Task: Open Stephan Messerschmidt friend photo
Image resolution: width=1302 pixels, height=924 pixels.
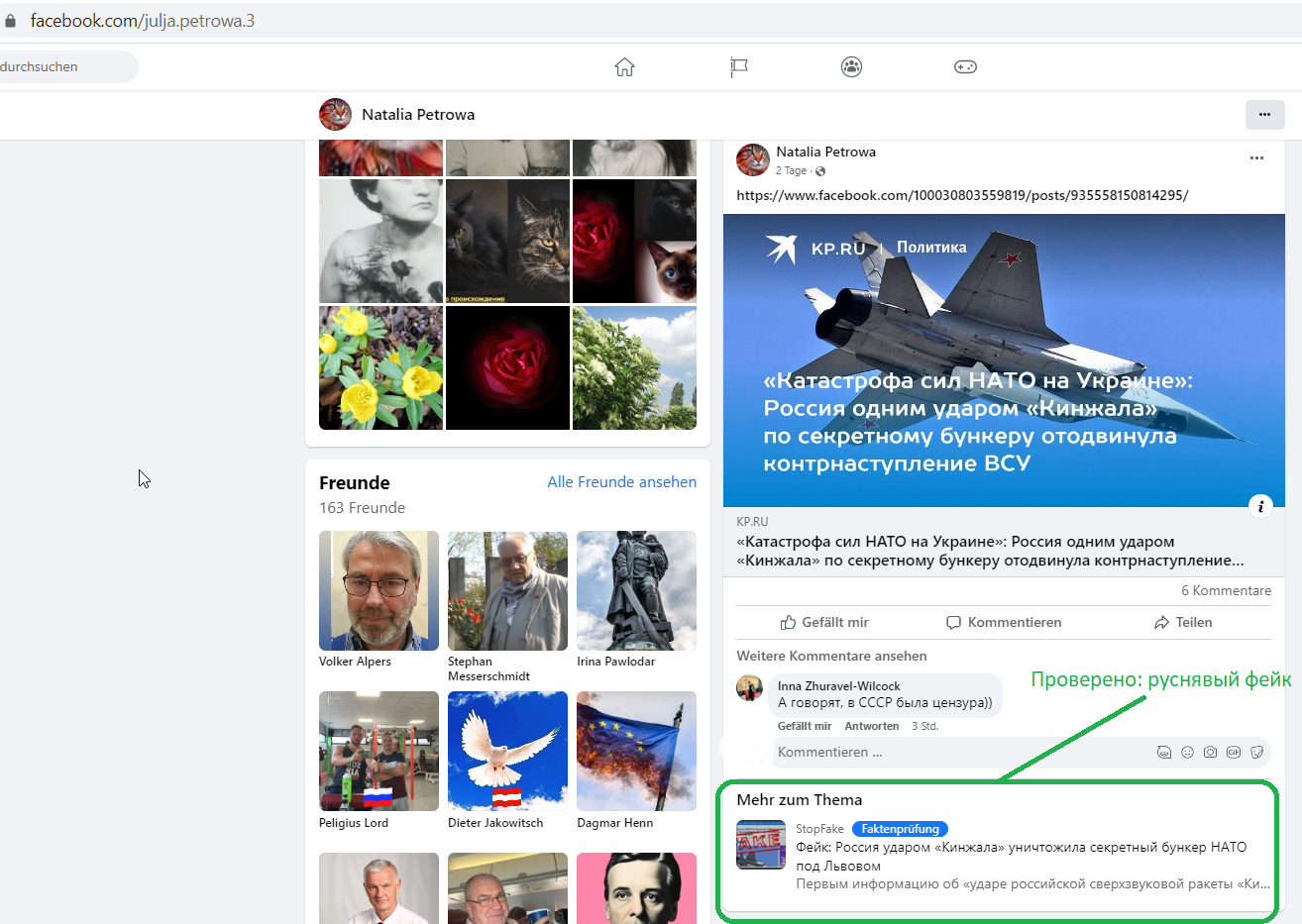Action: click(507, 590)
